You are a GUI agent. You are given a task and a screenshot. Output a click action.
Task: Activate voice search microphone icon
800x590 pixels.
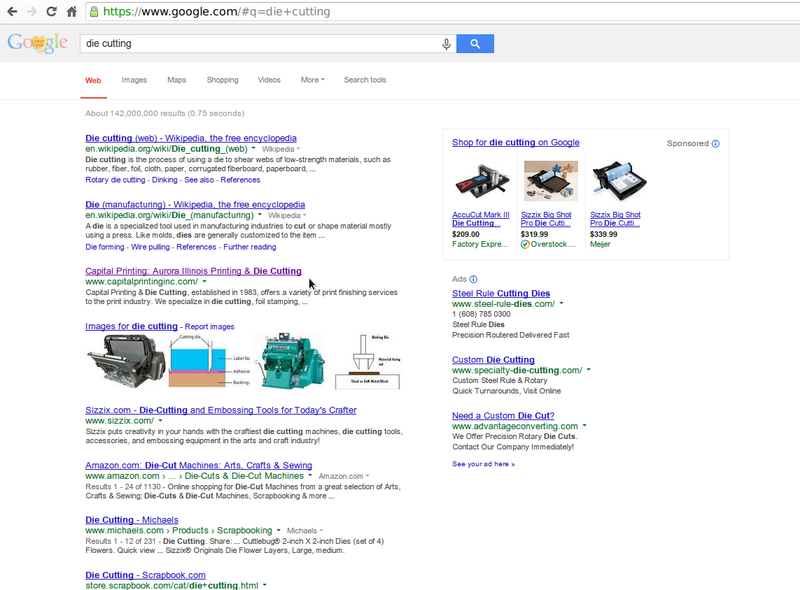tap(446, 44)
